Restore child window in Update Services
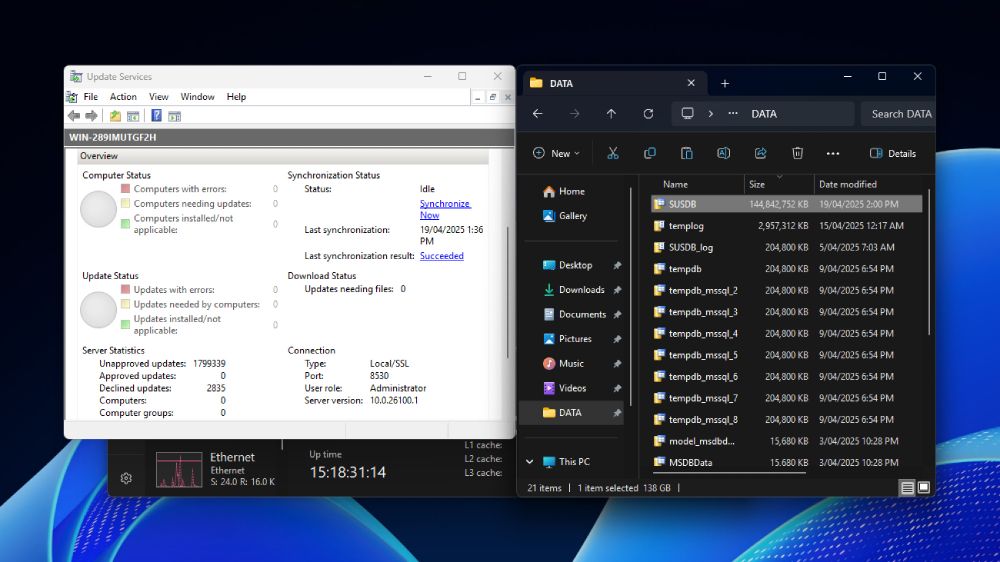 point(492,97)
